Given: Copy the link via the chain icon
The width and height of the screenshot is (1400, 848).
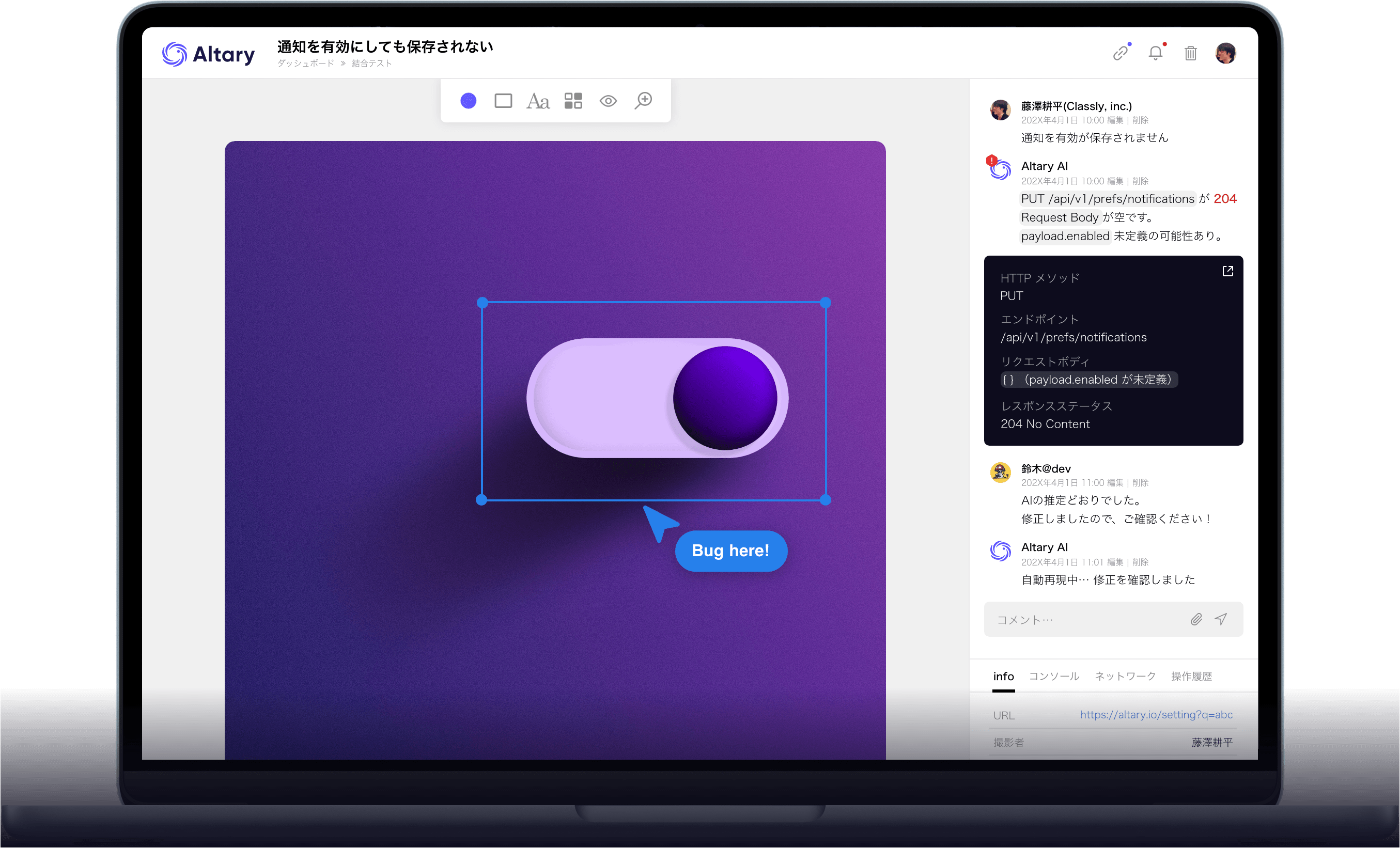Looking at the screenshot, I should [x=1121, y=53].
